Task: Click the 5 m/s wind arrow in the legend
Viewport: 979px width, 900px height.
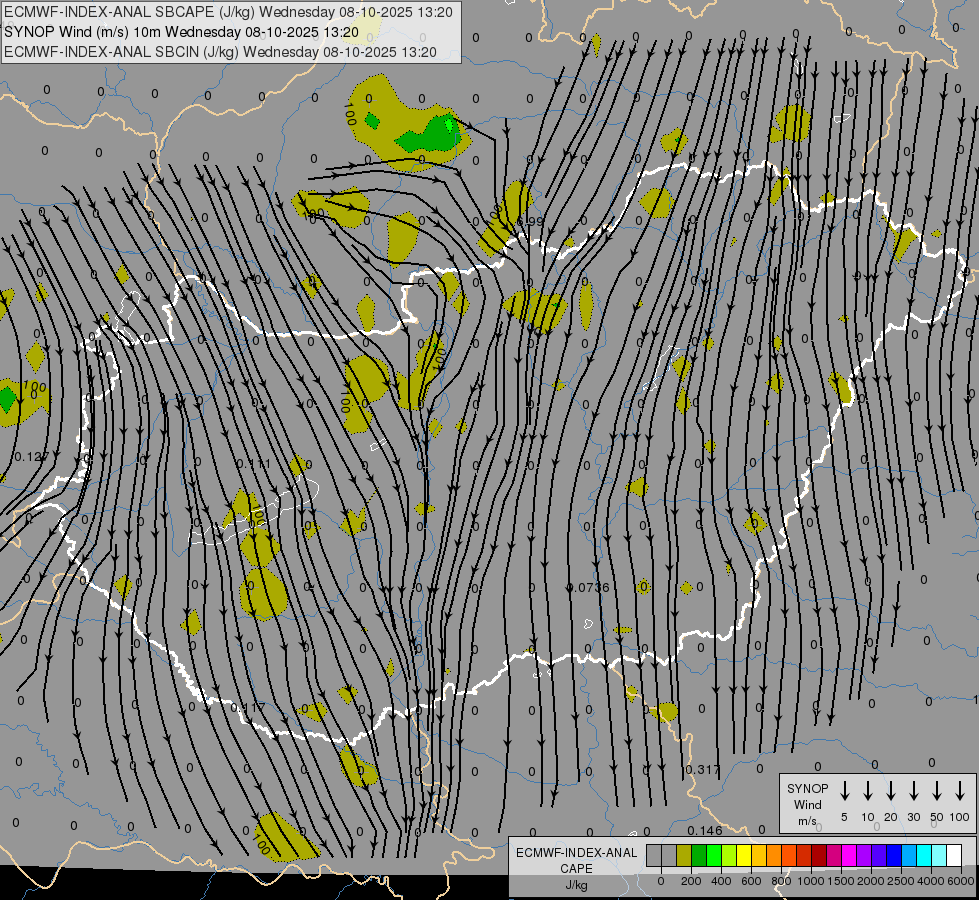Action: tap(844, 790)
